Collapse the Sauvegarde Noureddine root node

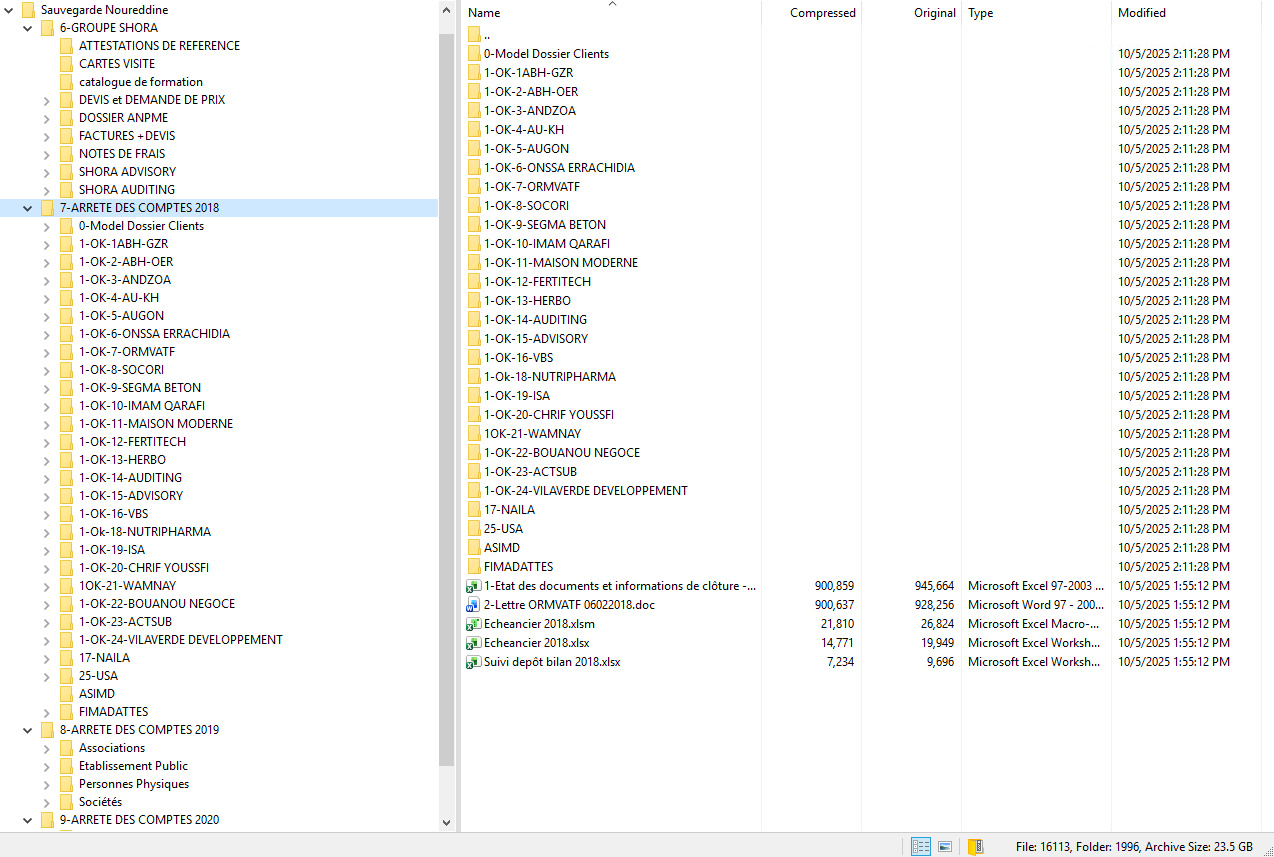pyautogui.click(x=9, y=10)
